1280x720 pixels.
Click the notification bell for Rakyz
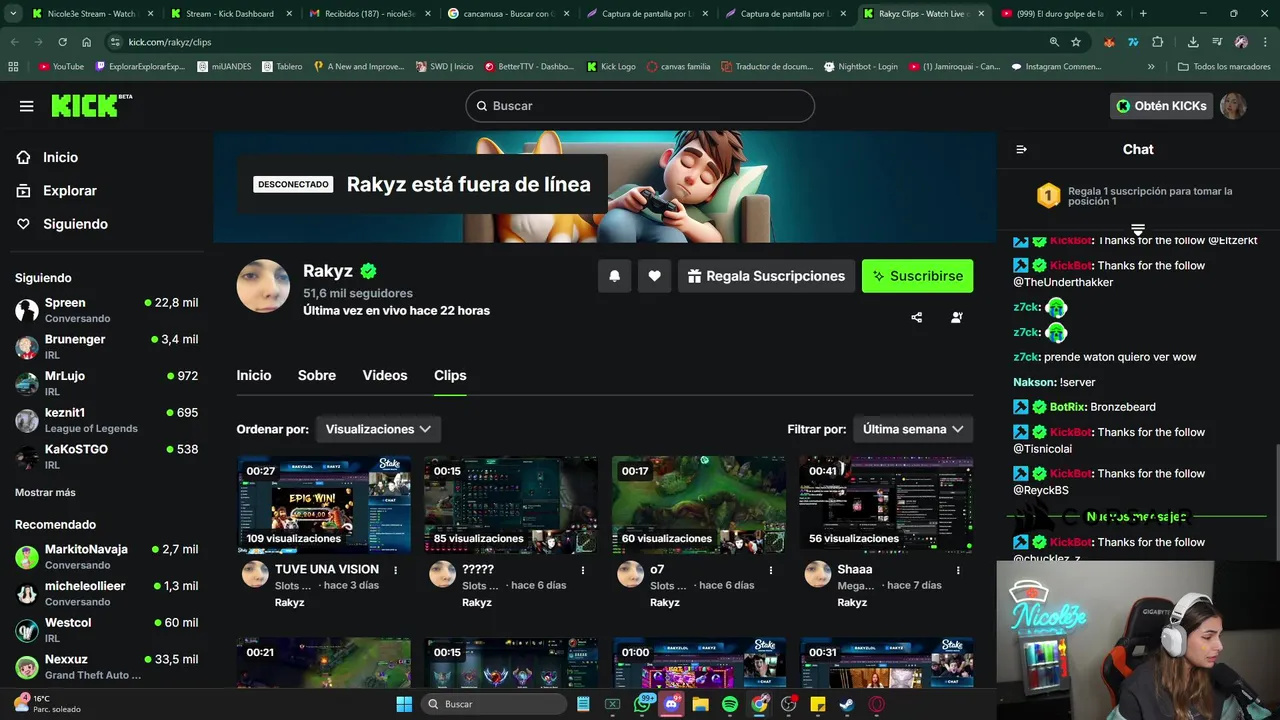pos(615,276)
